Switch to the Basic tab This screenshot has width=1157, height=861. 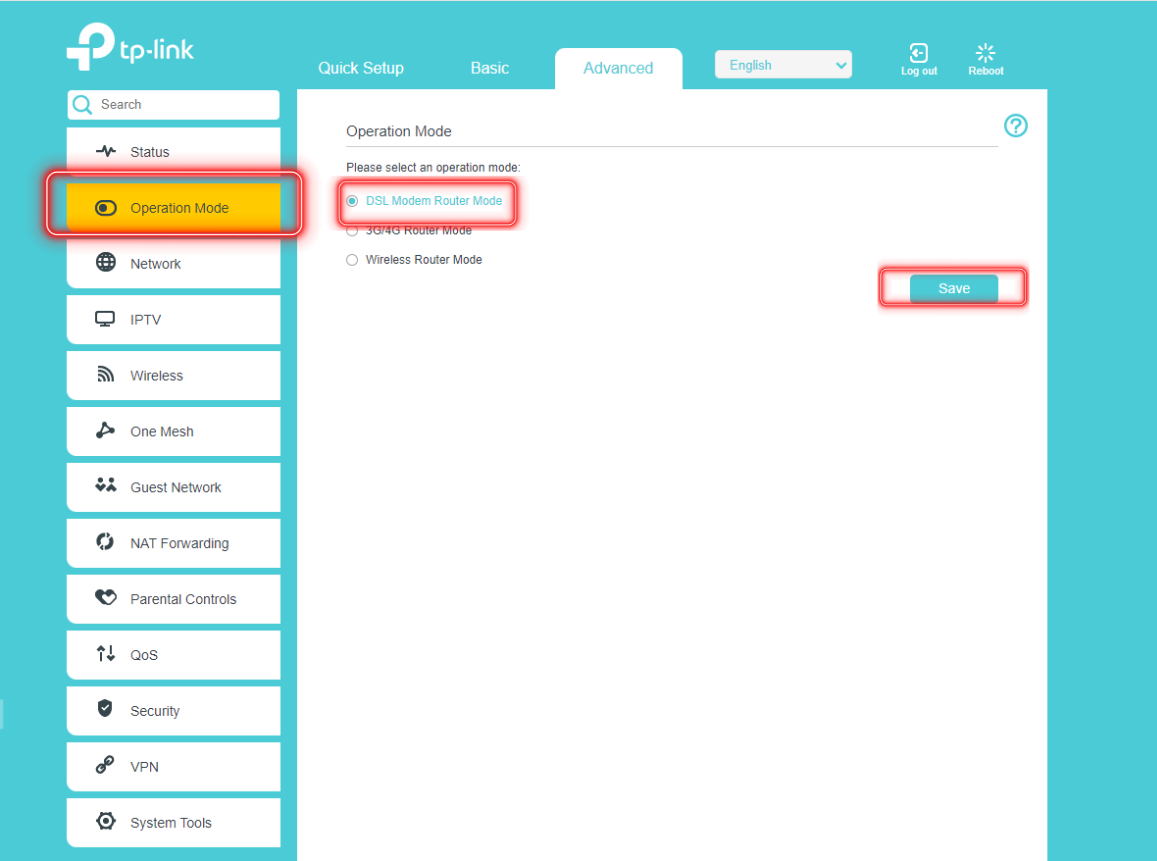pyautogui.click(x=490, y=68)
